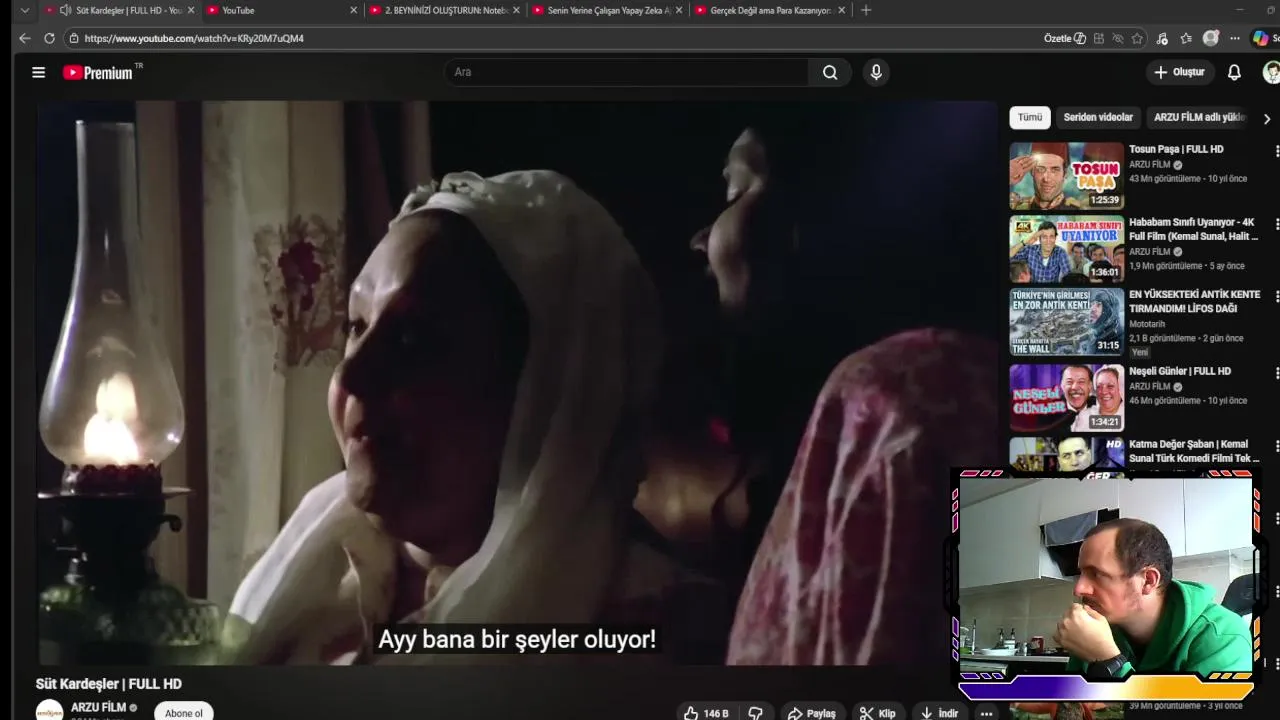The width and height of the screenshot is (1280, 720).
Task: Open more actions below the video
Action: [x=987, y=713]
